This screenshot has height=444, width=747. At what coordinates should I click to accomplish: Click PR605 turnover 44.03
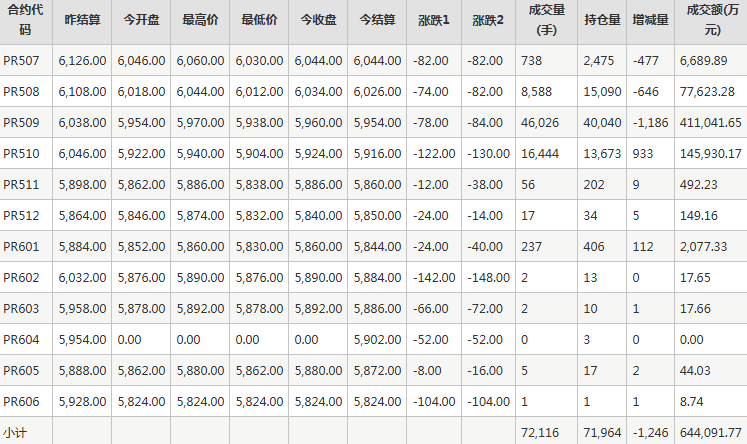pos(695,371)
